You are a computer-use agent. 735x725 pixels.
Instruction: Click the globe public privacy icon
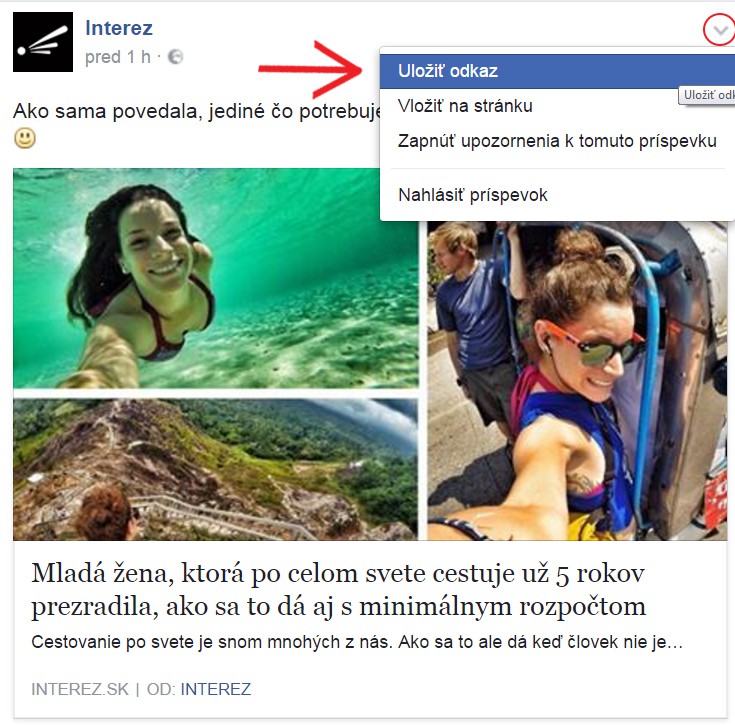click(175, 57)
